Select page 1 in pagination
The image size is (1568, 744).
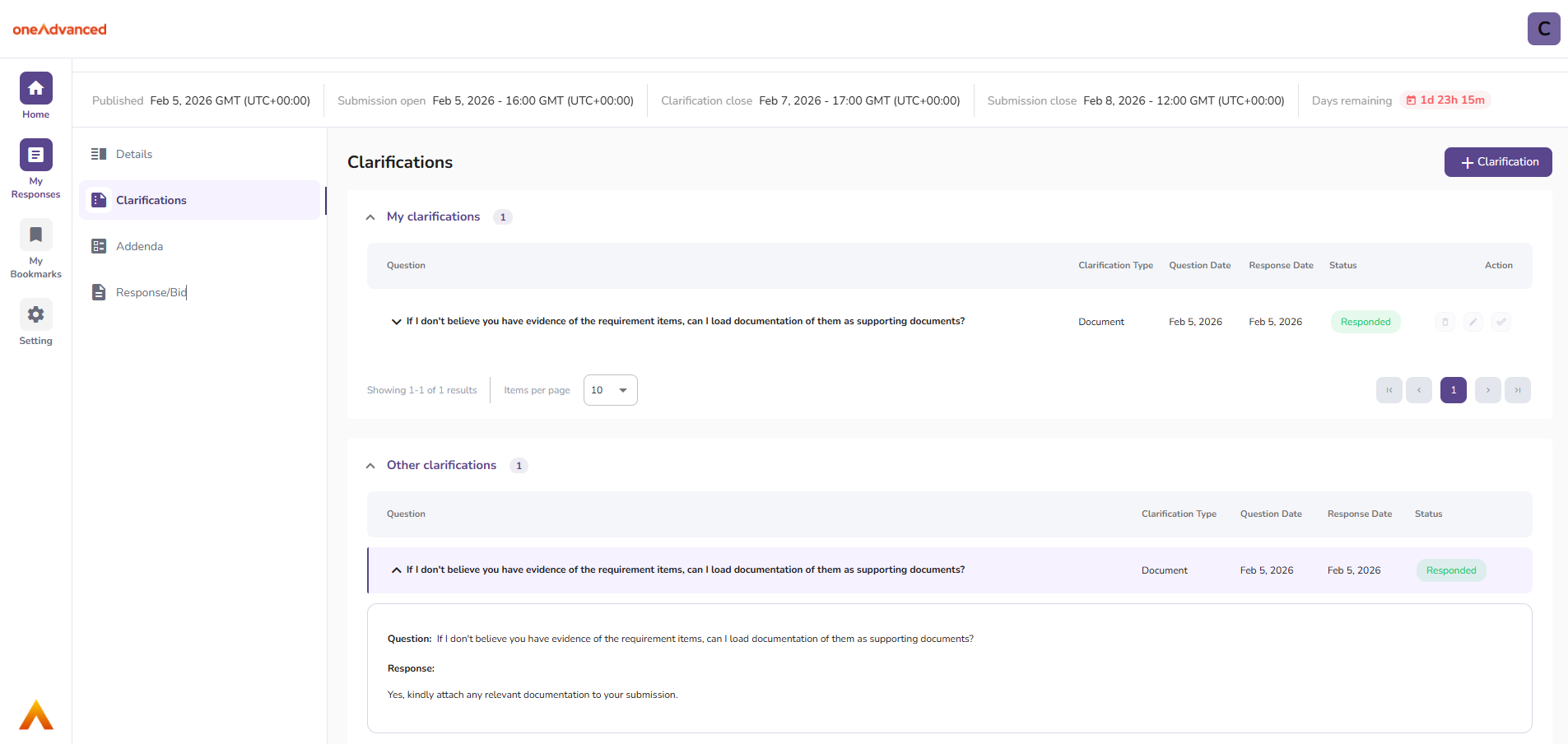click(1453, 390)
